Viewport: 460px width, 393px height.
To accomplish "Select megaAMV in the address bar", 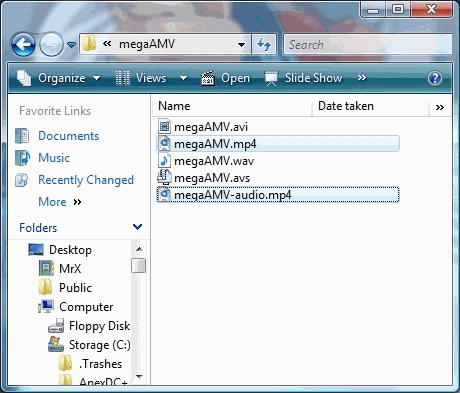I will click(147, 44).
